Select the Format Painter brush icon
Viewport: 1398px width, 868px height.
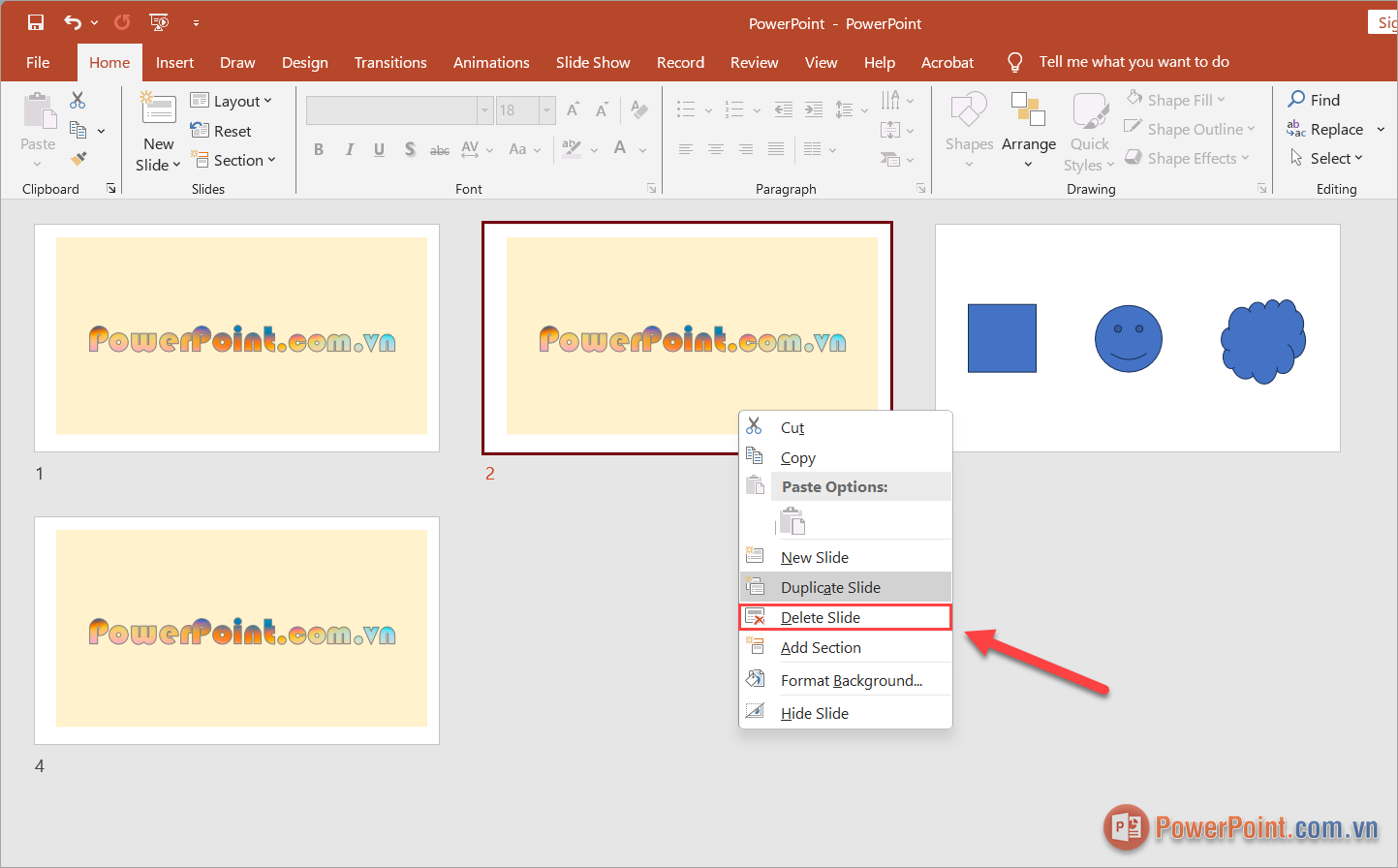(x=78, y=159)
